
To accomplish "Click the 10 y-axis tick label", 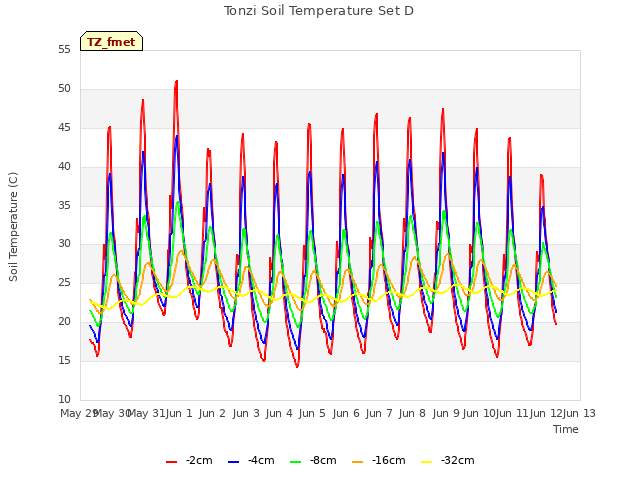I will pyautogui.click(x=64, y=399).
